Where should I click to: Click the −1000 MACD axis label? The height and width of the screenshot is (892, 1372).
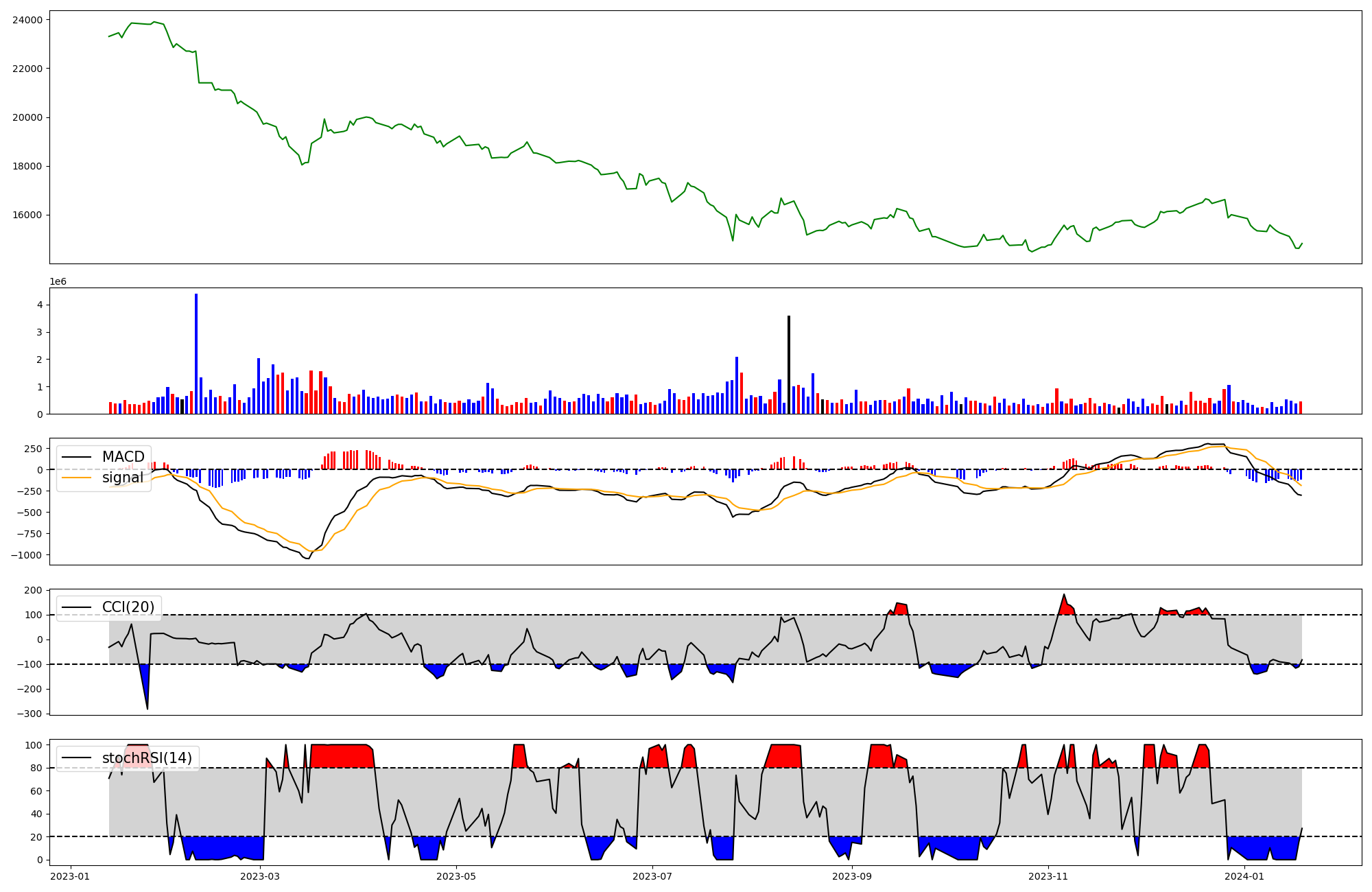26,555
